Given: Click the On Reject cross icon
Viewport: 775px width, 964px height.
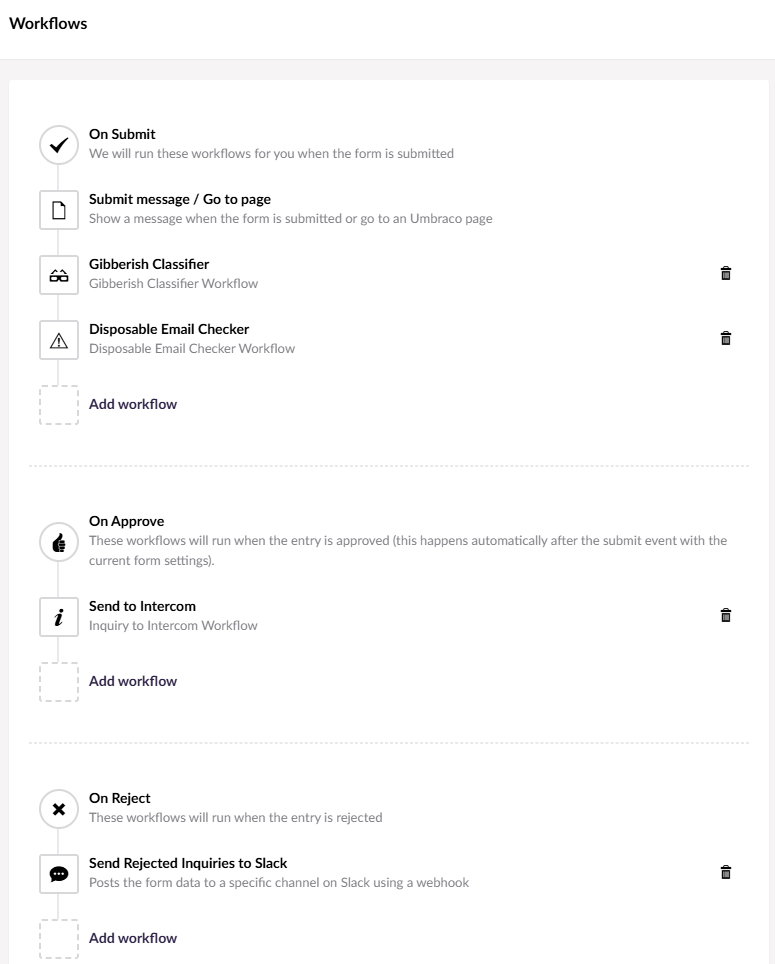Looking at the screenshot, I should (59, 809).
